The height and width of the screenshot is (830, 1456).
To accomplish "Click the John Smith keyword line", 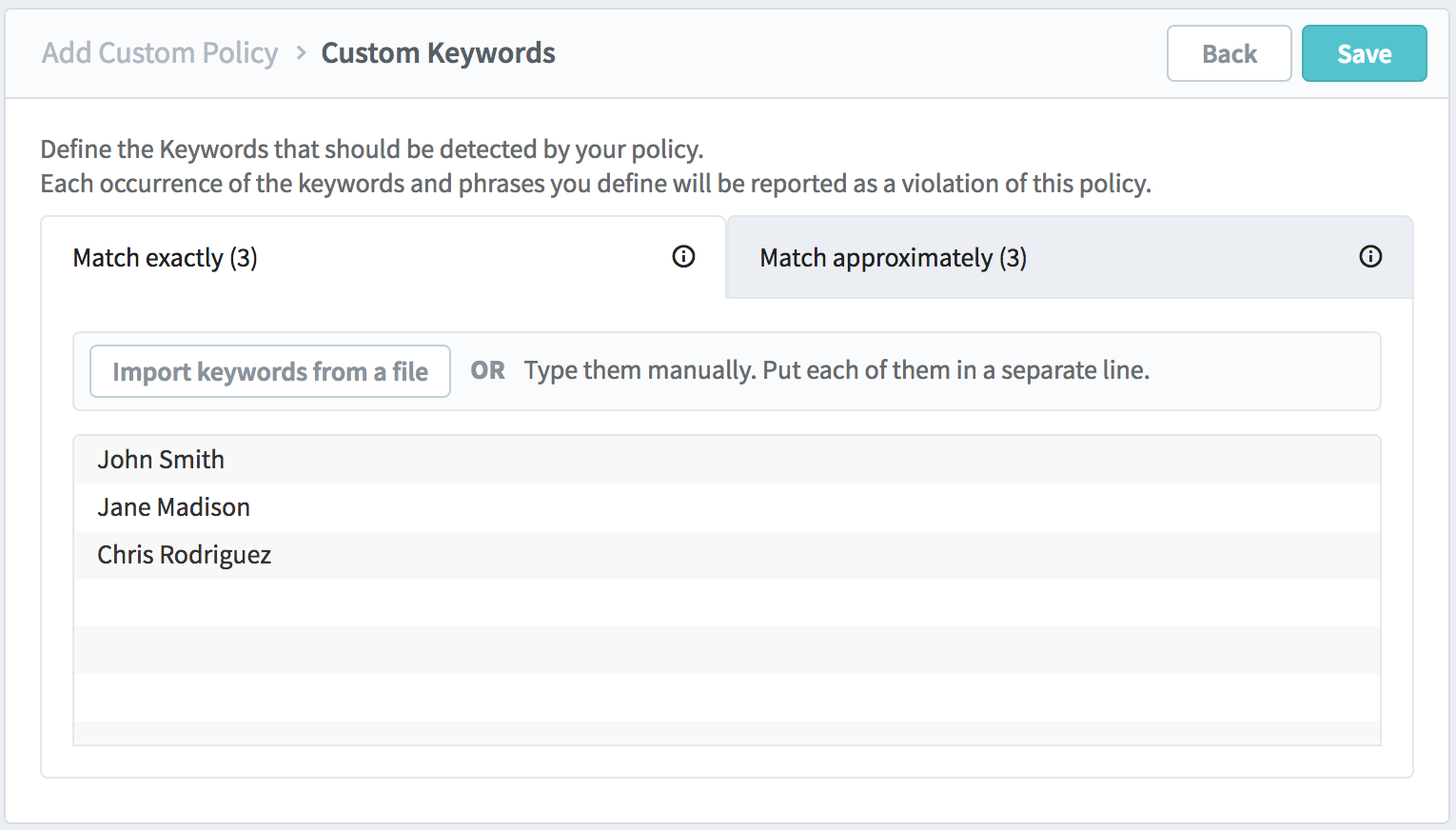I will (x=727, y=460).
